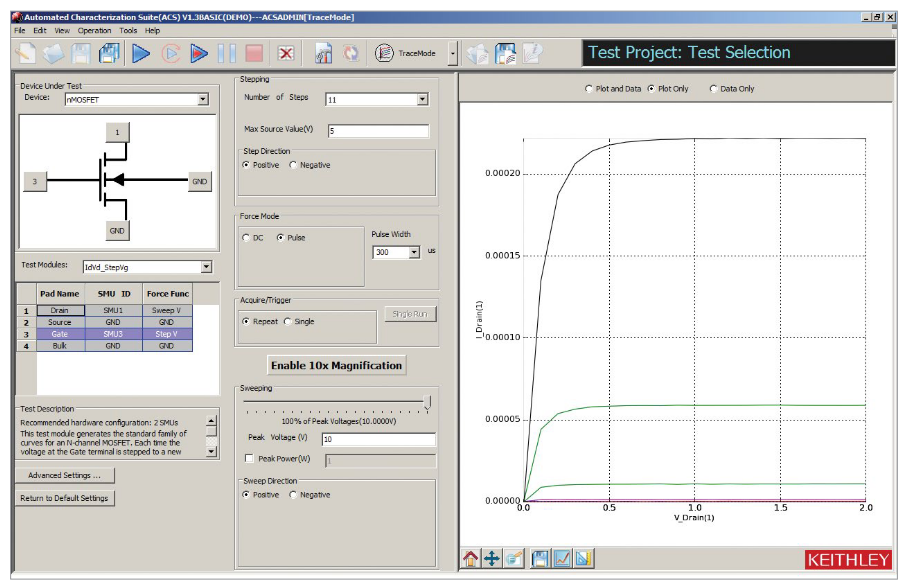Click the line-chart plot settings icon
The height and width of the screenshot is (588, 909).
(x=562, y=558)
